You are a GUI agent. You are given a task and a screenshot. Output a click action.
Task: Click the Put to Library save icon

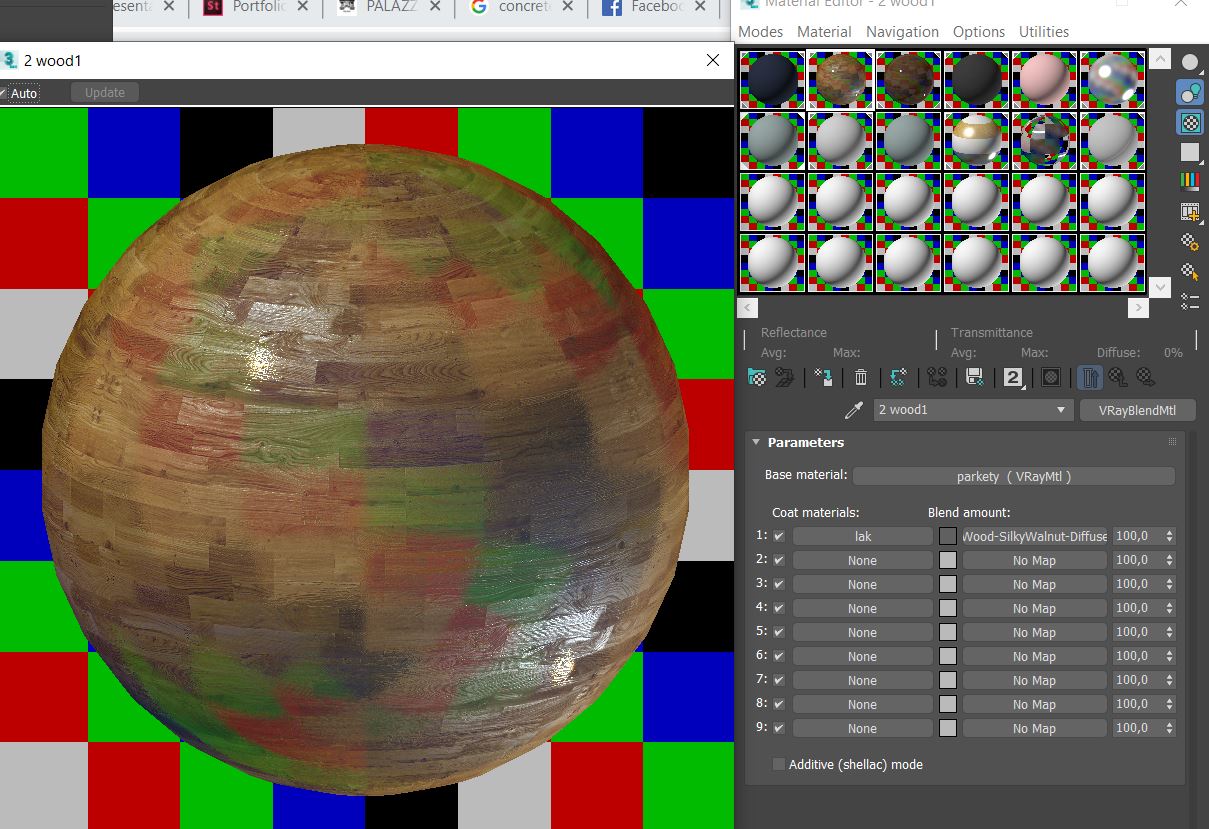[974, 377]
